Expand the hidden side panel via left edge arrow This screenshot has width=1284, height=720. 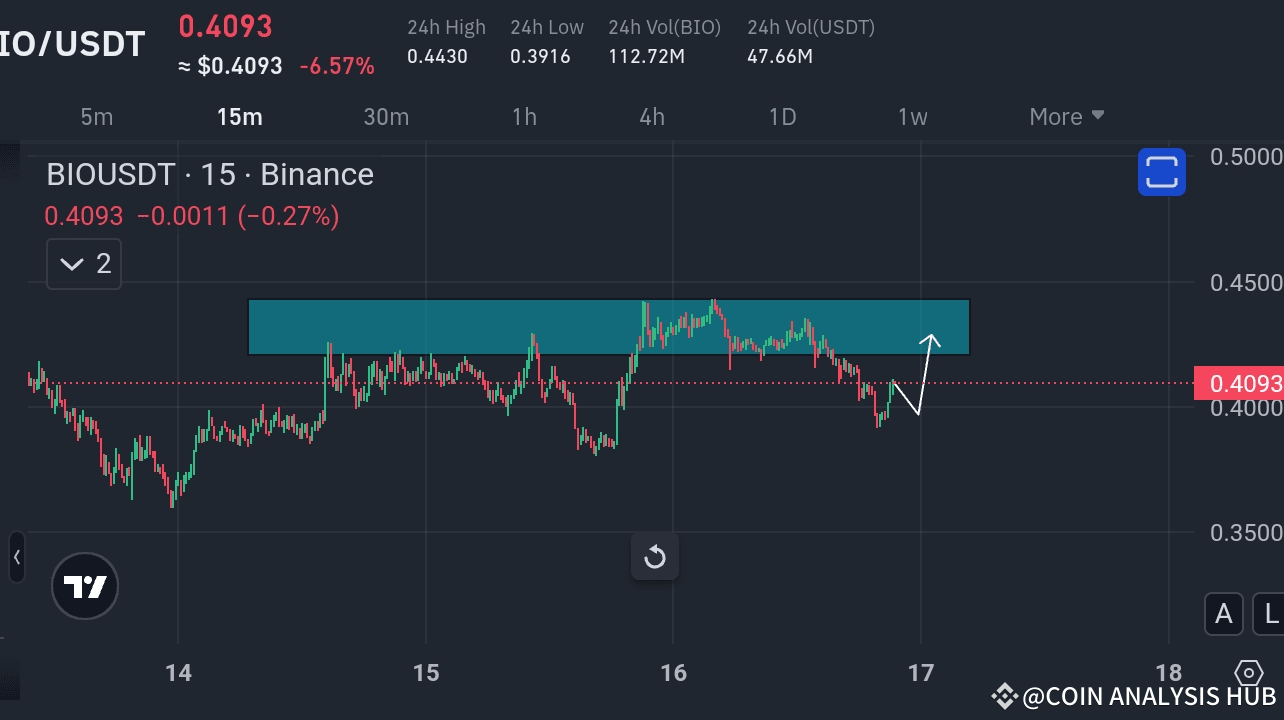pos(16,558)
